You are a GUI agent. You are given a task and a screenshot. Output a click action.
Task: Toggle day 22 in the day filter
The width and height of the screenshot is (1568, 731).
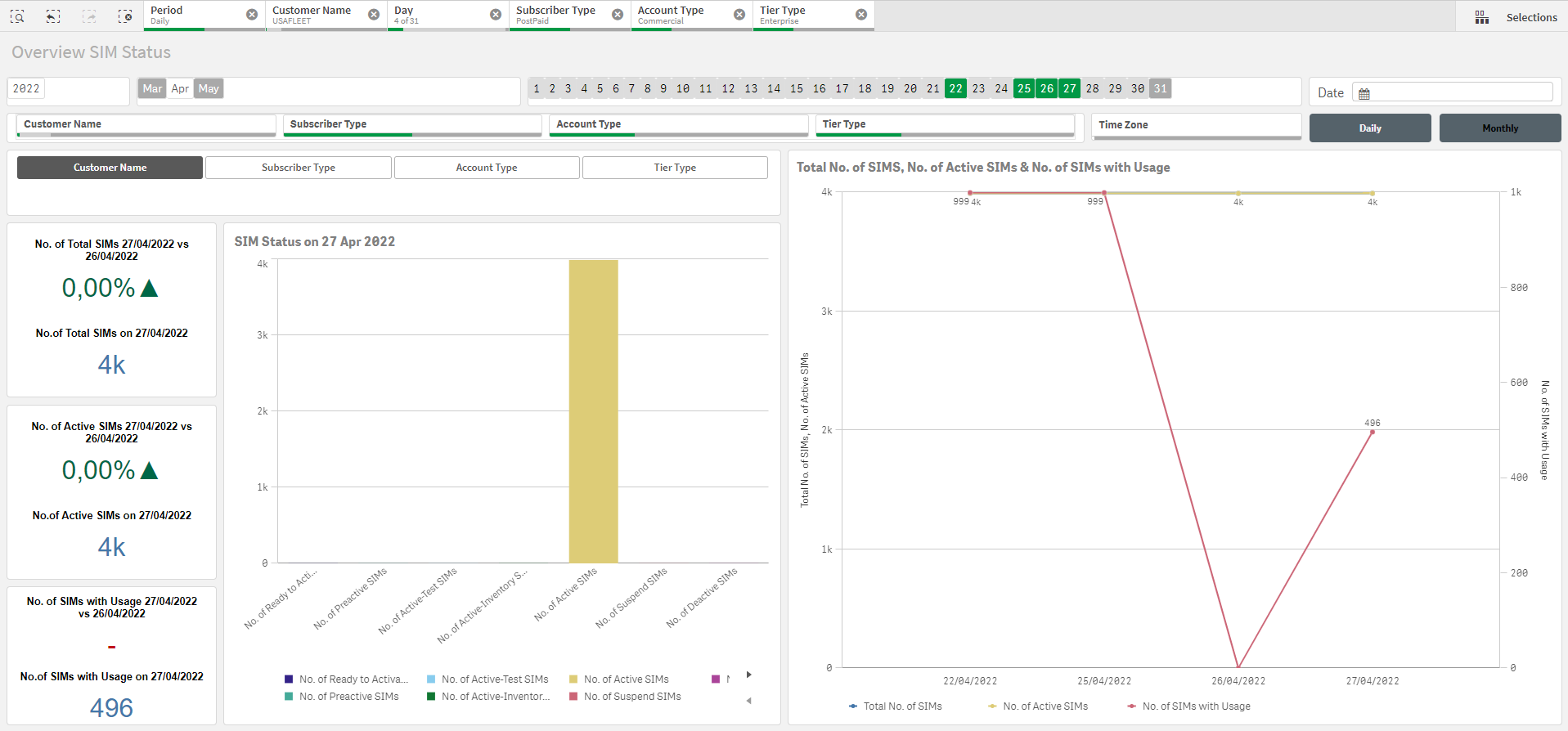[955, 88]
